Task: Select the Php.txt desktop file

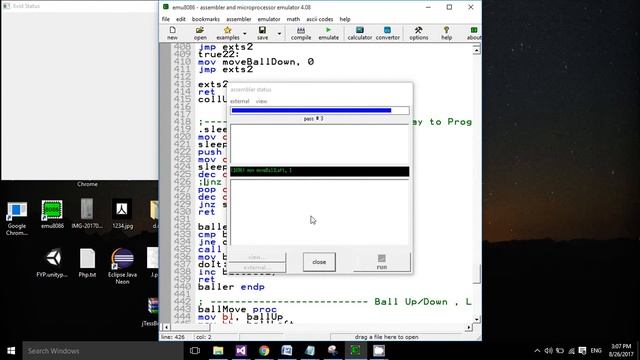Action: point(87,263)
